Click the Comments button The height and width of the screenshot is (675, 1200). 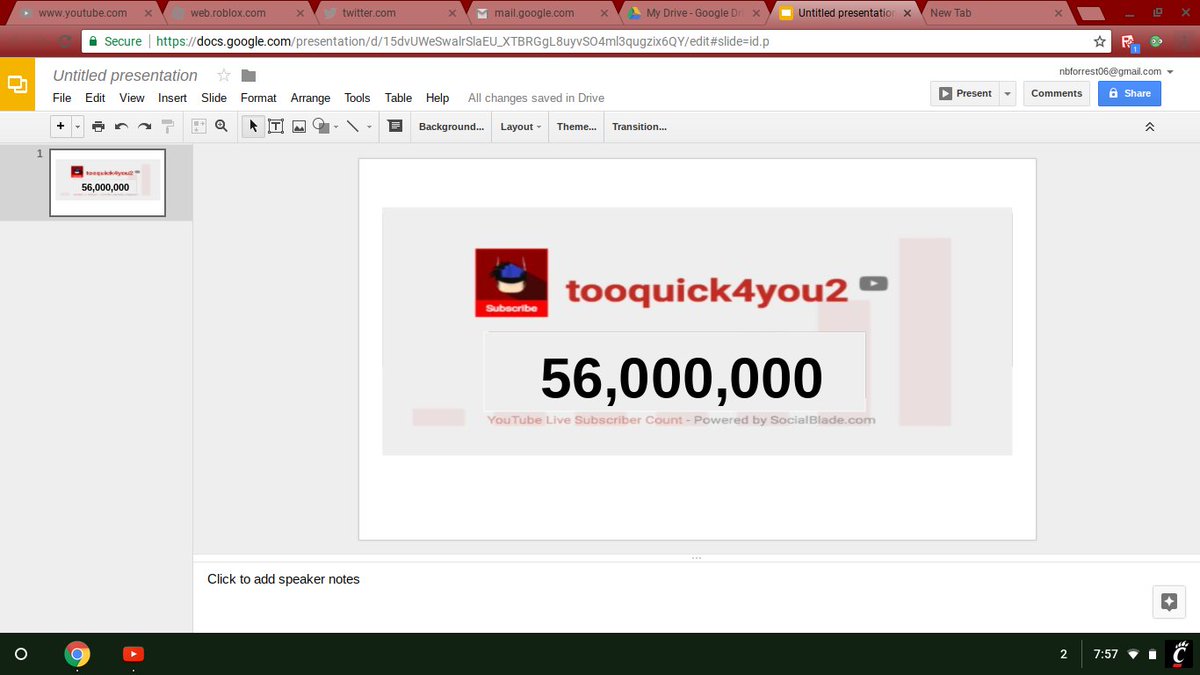1056,93
